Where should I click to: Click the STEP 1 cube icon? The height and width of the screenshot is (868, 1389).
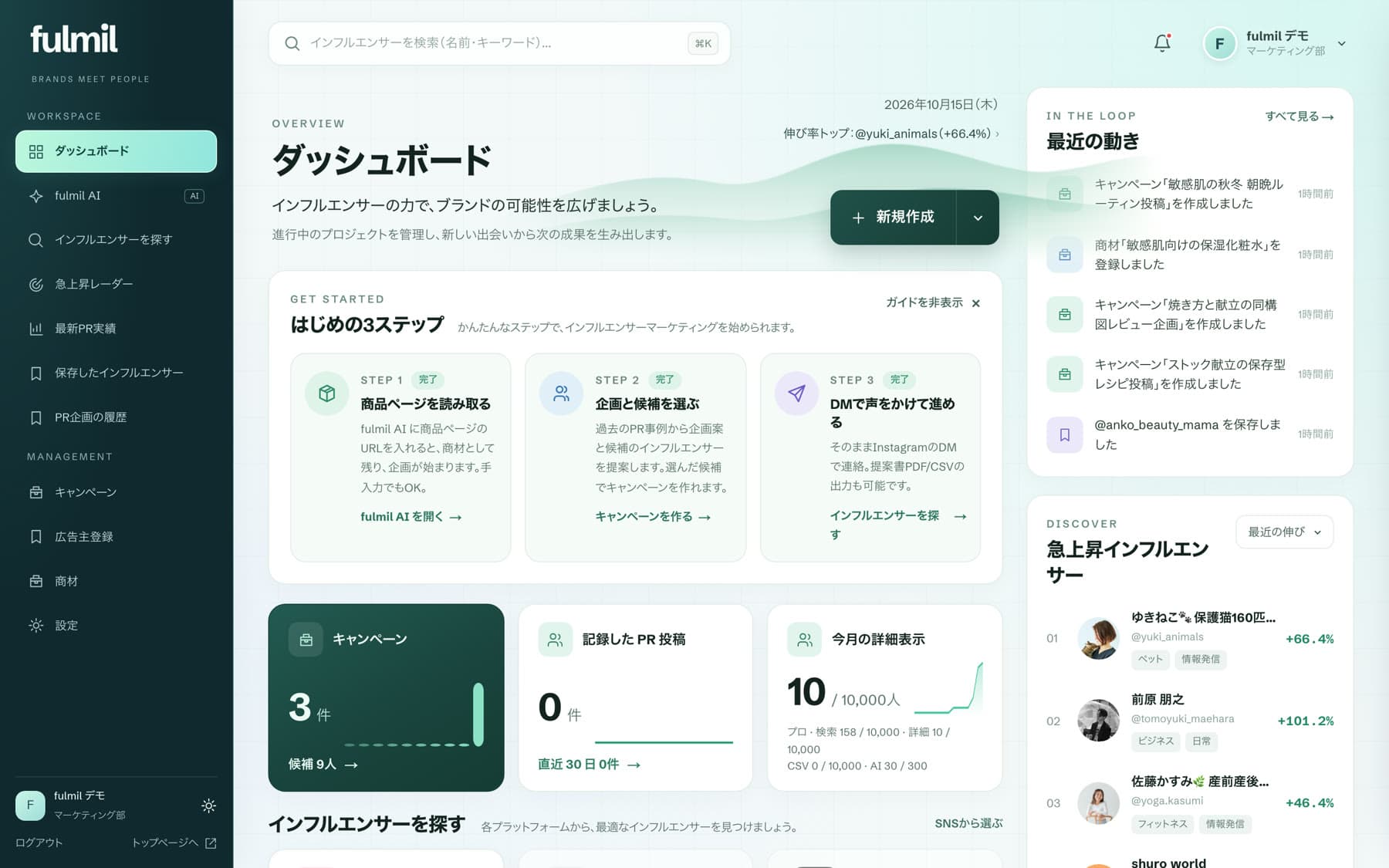tap(326, 393)
